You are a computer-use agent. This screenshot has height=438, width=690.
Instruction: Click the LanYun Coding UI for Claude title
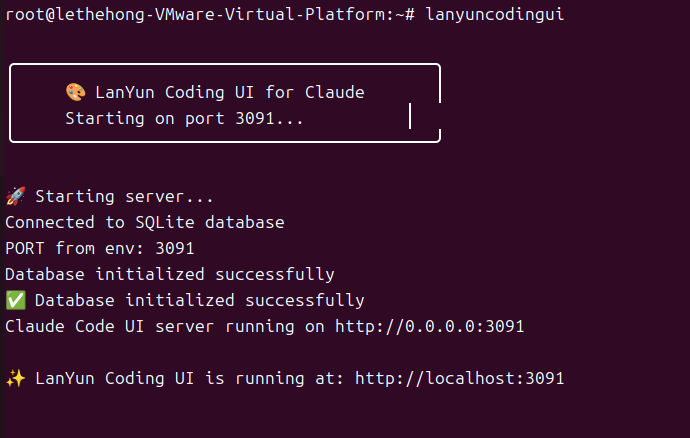230,92
